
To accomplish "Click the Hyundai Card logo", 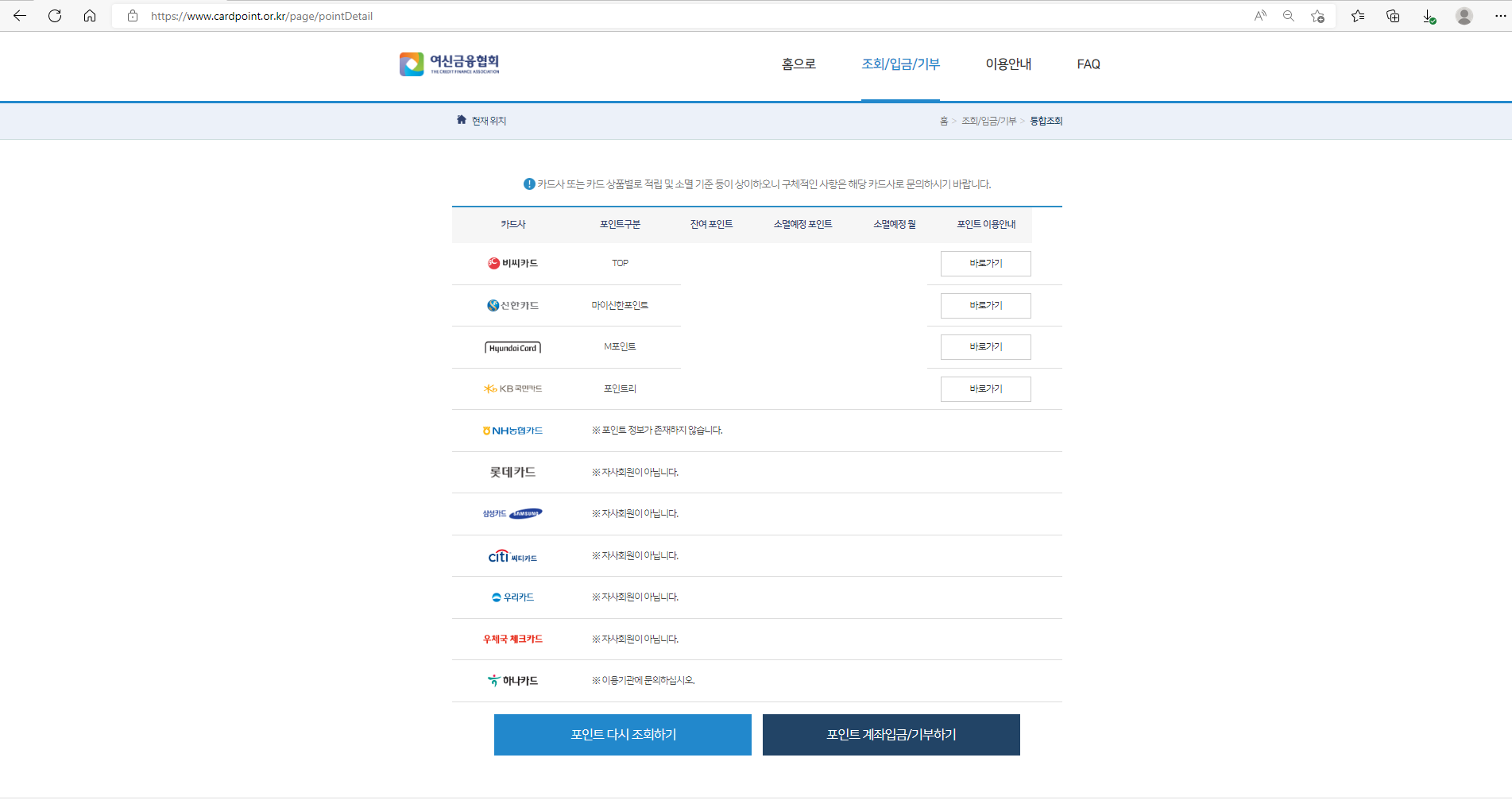I will (x=513, y=347).
